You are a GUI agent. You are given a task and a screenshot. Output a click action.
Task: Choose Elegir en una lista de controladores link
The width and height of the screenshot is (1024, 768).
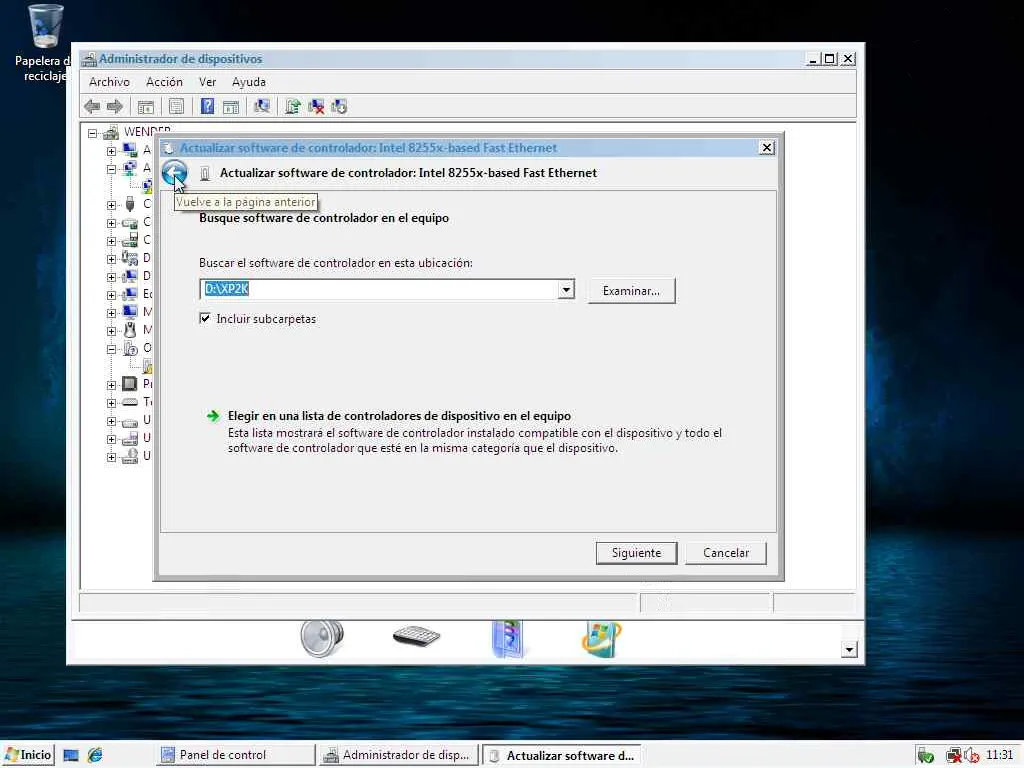click(399, 416)
